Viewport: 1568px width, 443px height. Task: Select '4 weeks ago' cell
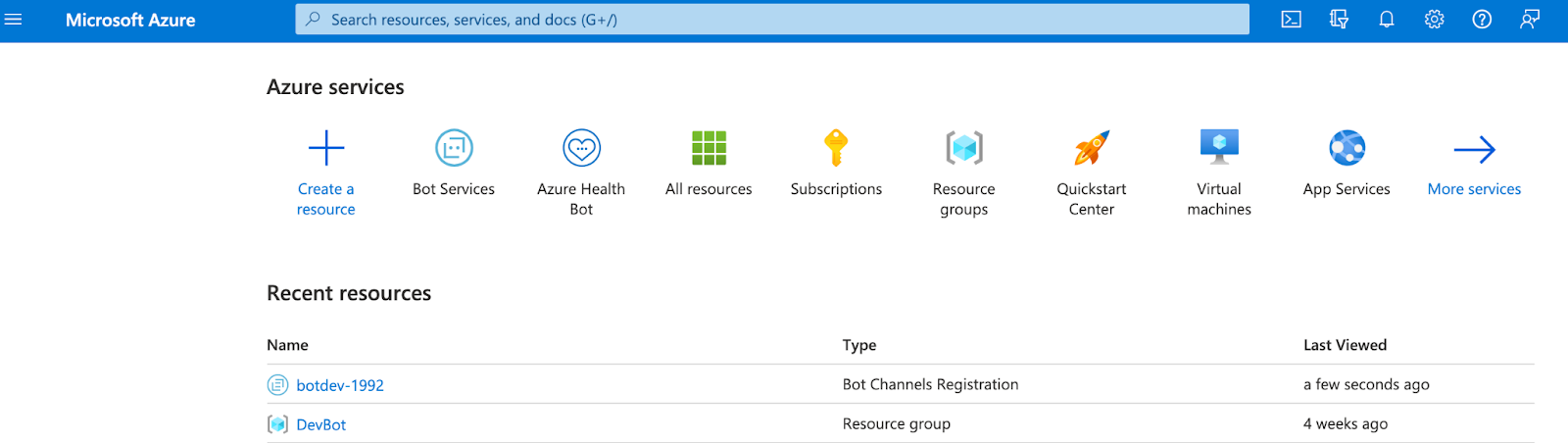1346,423
